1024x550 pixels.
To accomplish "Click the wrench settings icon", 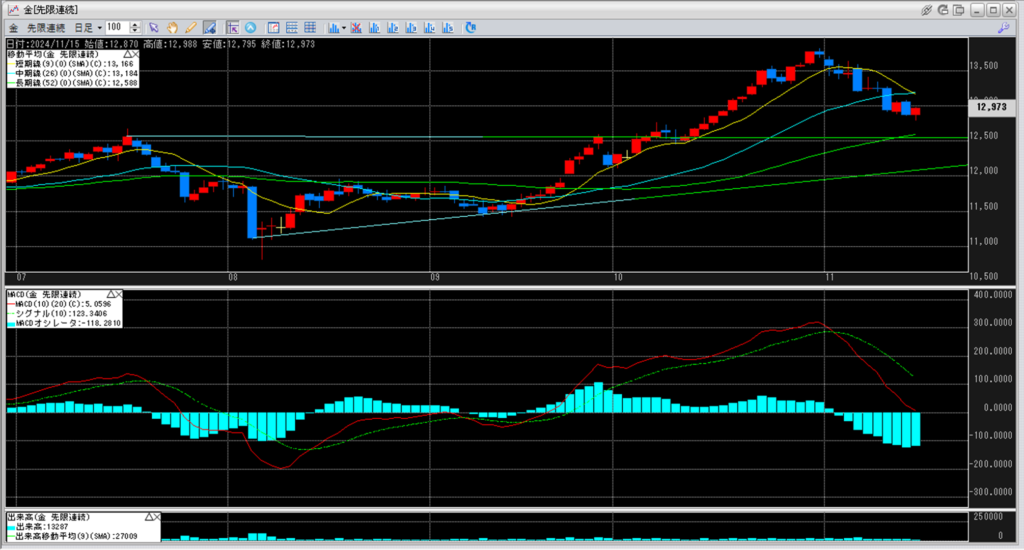I will (1003, 27).
